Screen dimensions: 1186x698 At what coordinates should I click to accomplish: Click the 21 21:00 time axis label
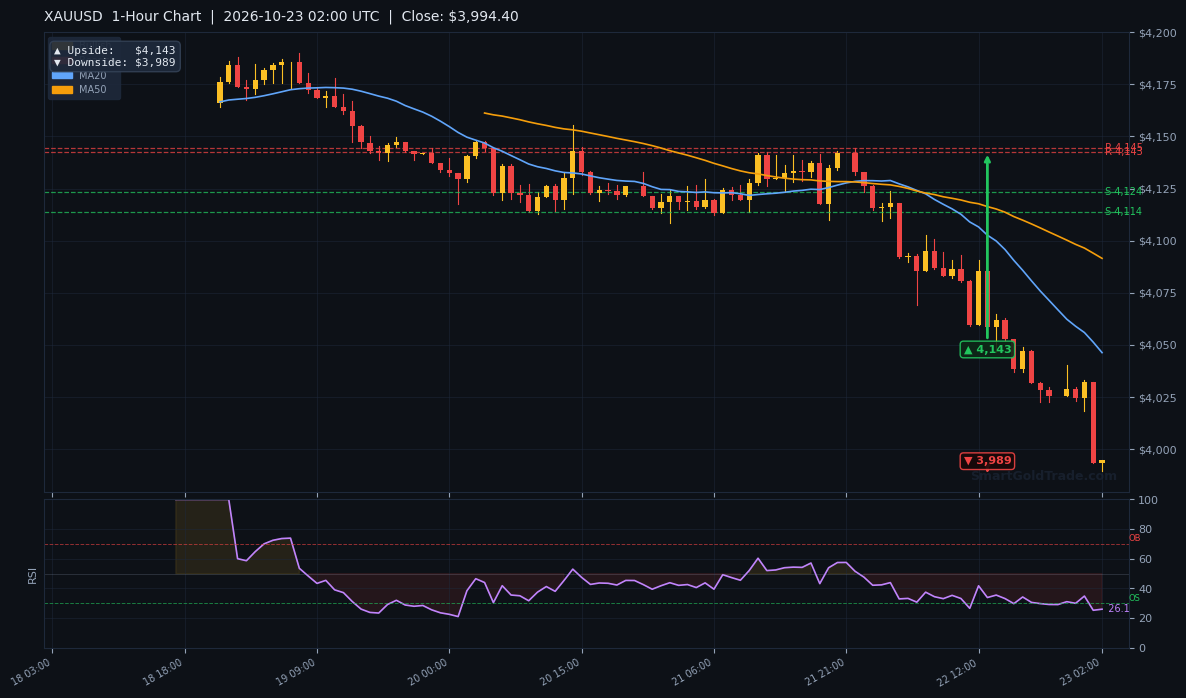point(826,671)
